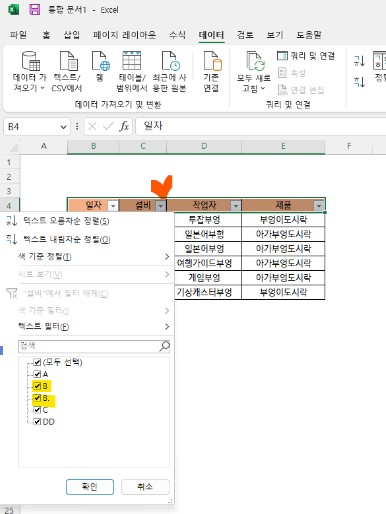Click the 취소 button
Viewport: 386px width, 514px height.
pos(145,487)
